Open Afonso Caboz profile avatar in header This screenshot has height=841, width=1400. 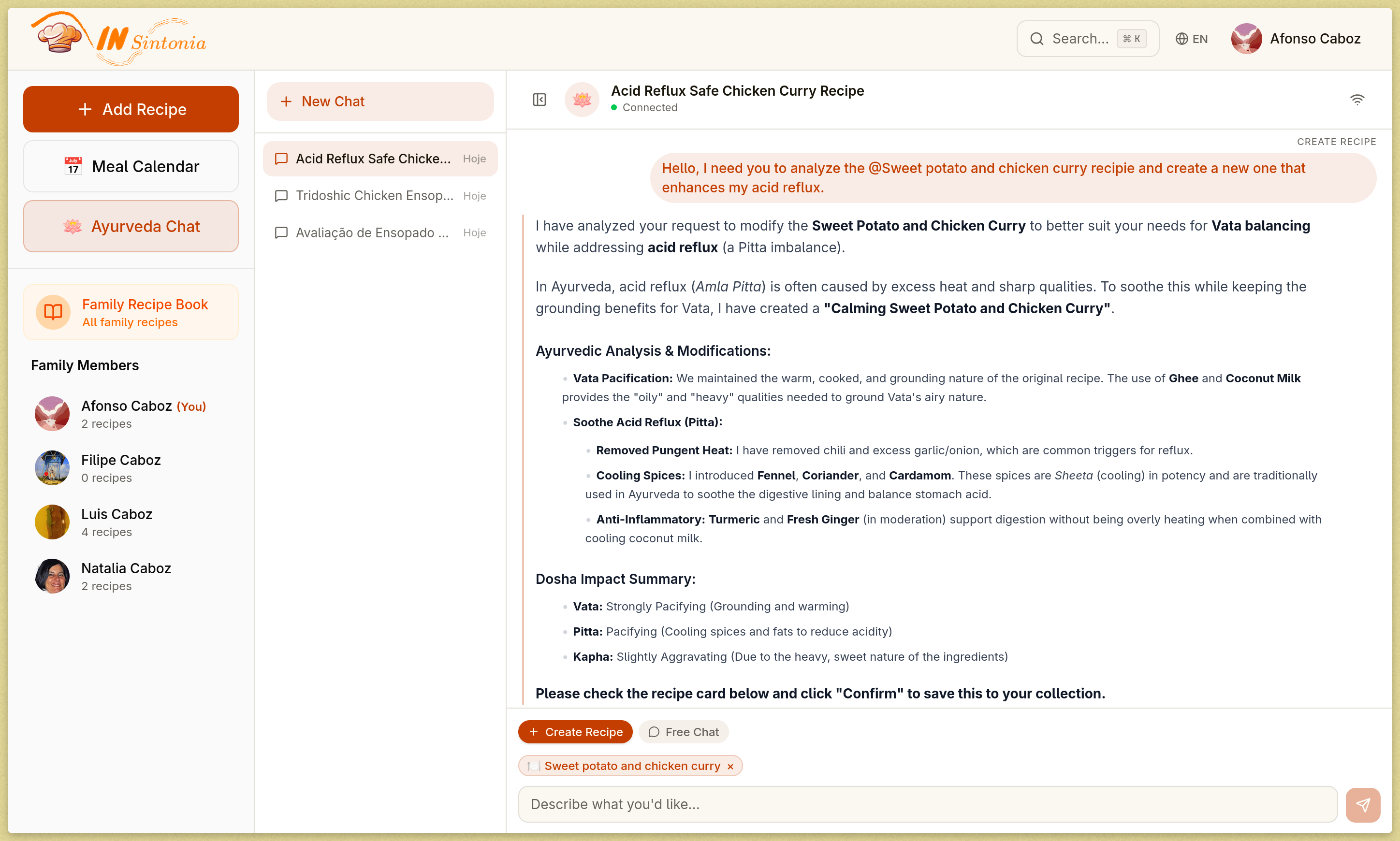1246,39
